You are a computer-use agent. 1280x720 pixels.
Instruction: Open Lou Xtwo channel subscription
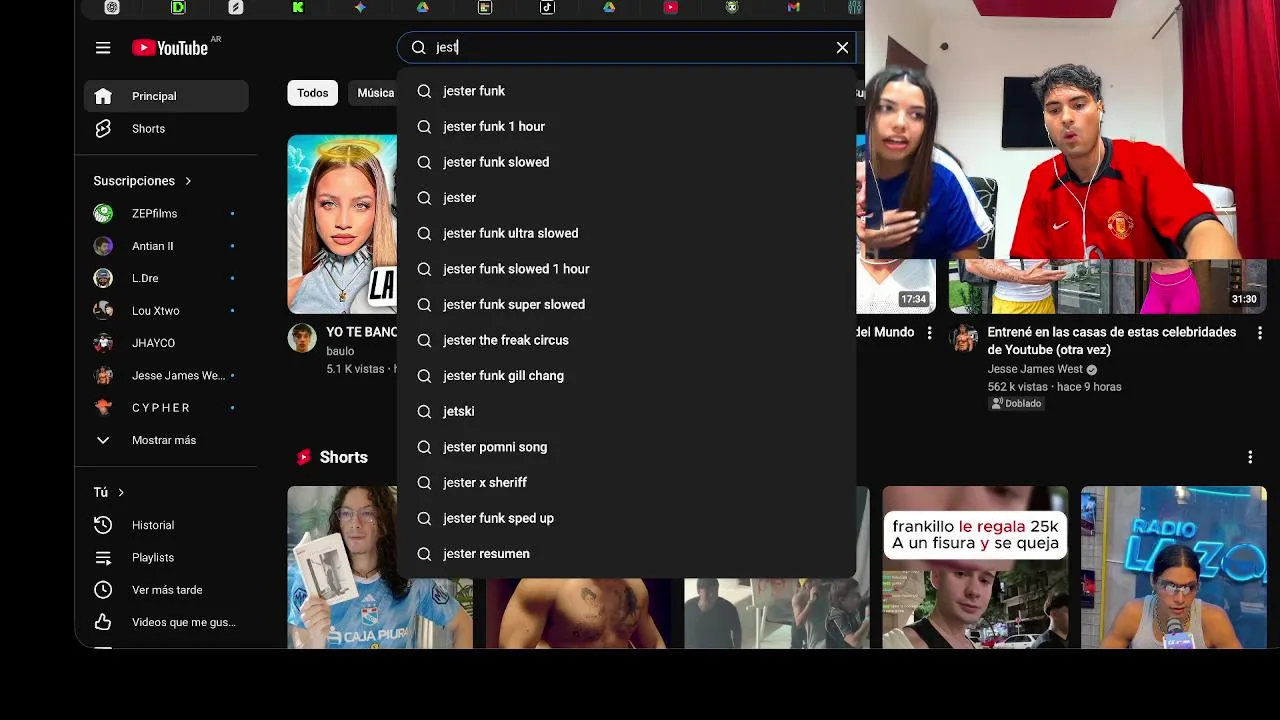click(x=166, y=311)
